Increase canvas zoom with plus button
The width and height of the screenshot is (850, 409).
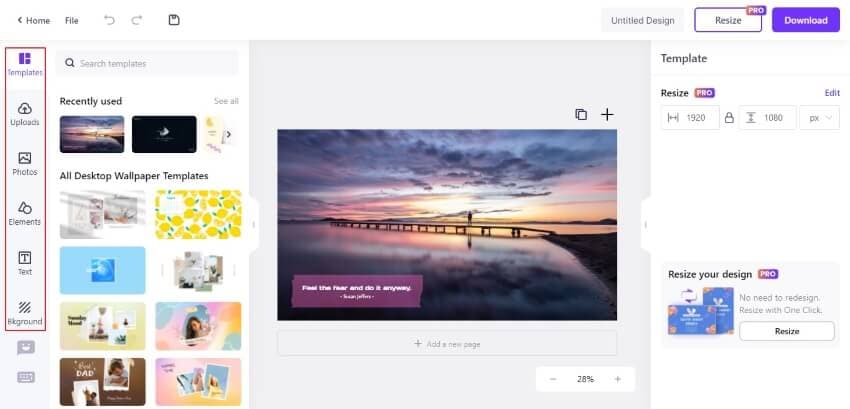pyautogui.click(x=617, y=379)
